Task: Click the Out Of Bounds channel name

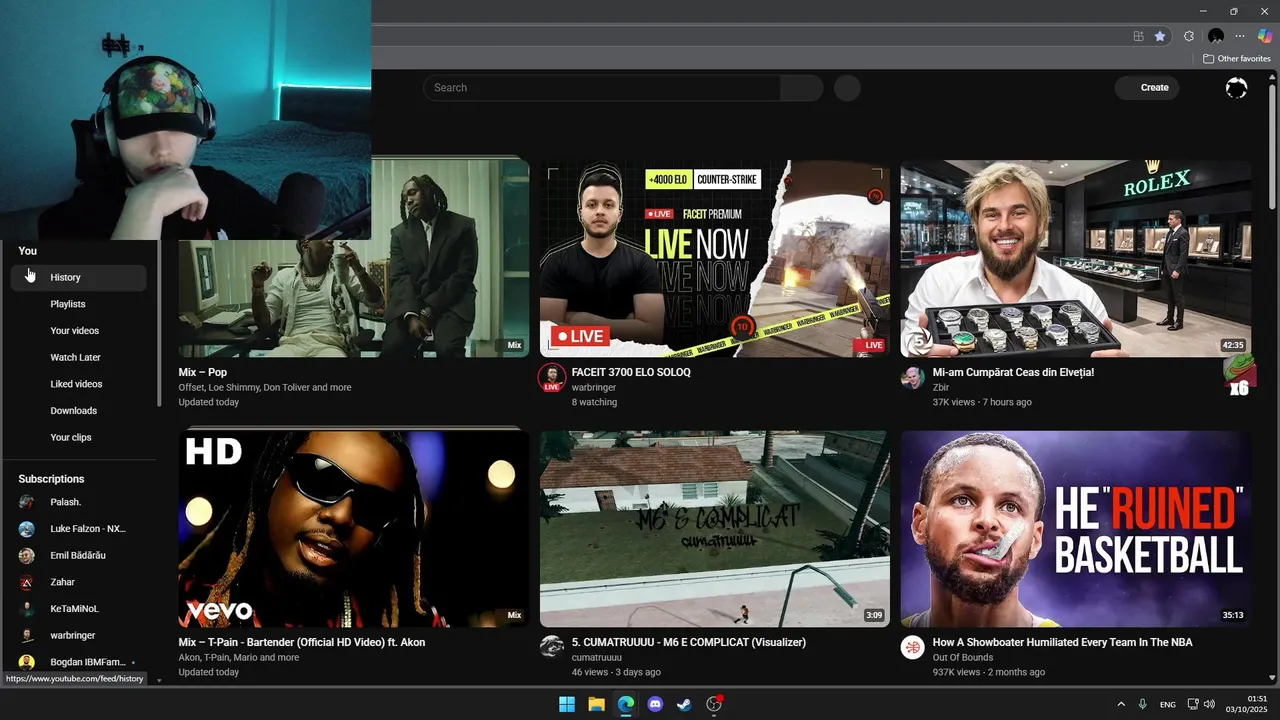Action: pos(963,658)
